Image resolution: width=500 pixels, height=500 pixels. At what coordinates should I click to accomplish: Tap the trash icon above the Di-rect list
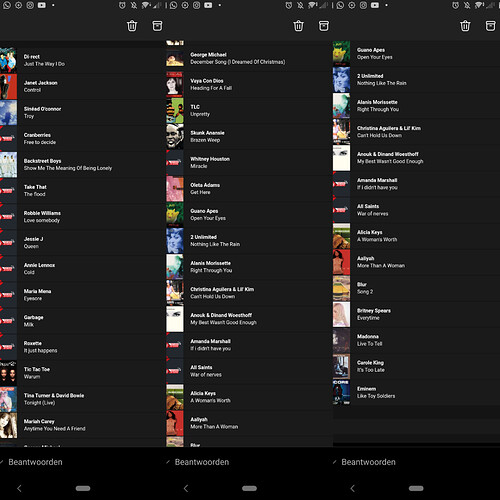132,26
